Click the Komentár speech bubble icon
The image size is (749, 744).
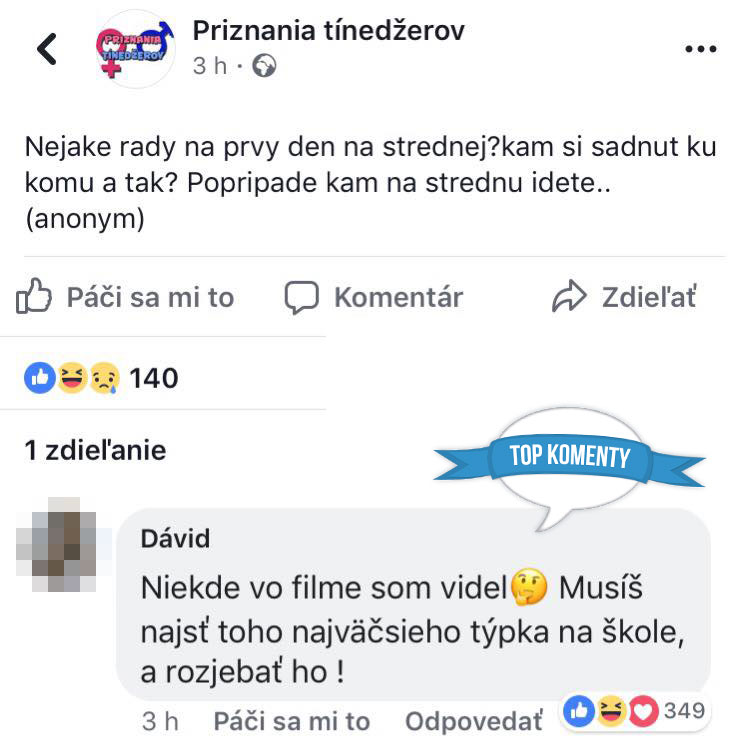[x=301, y=297]
